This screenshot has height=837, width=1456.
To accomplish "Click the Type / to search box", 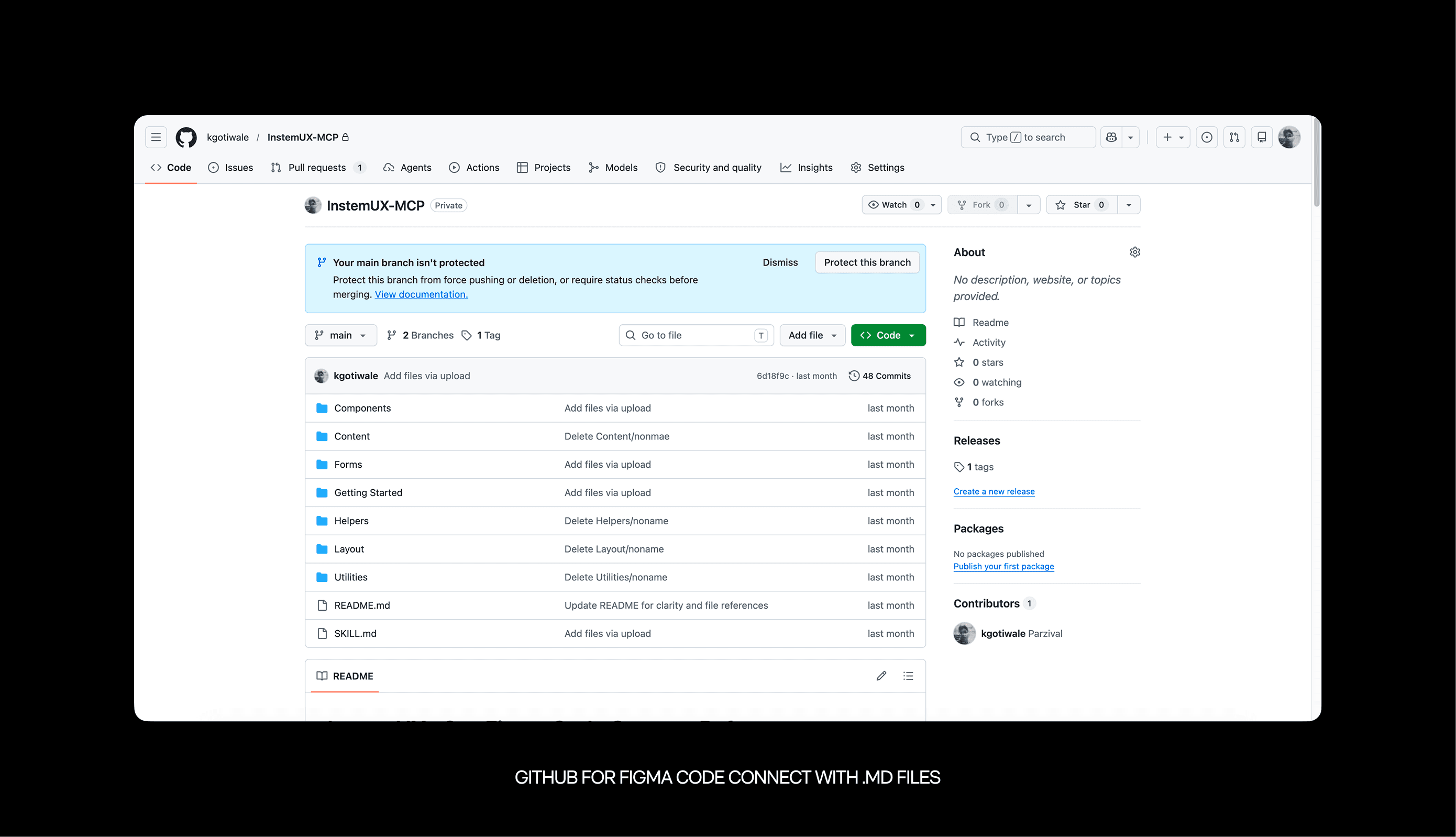I will [x=1028, y=137].
